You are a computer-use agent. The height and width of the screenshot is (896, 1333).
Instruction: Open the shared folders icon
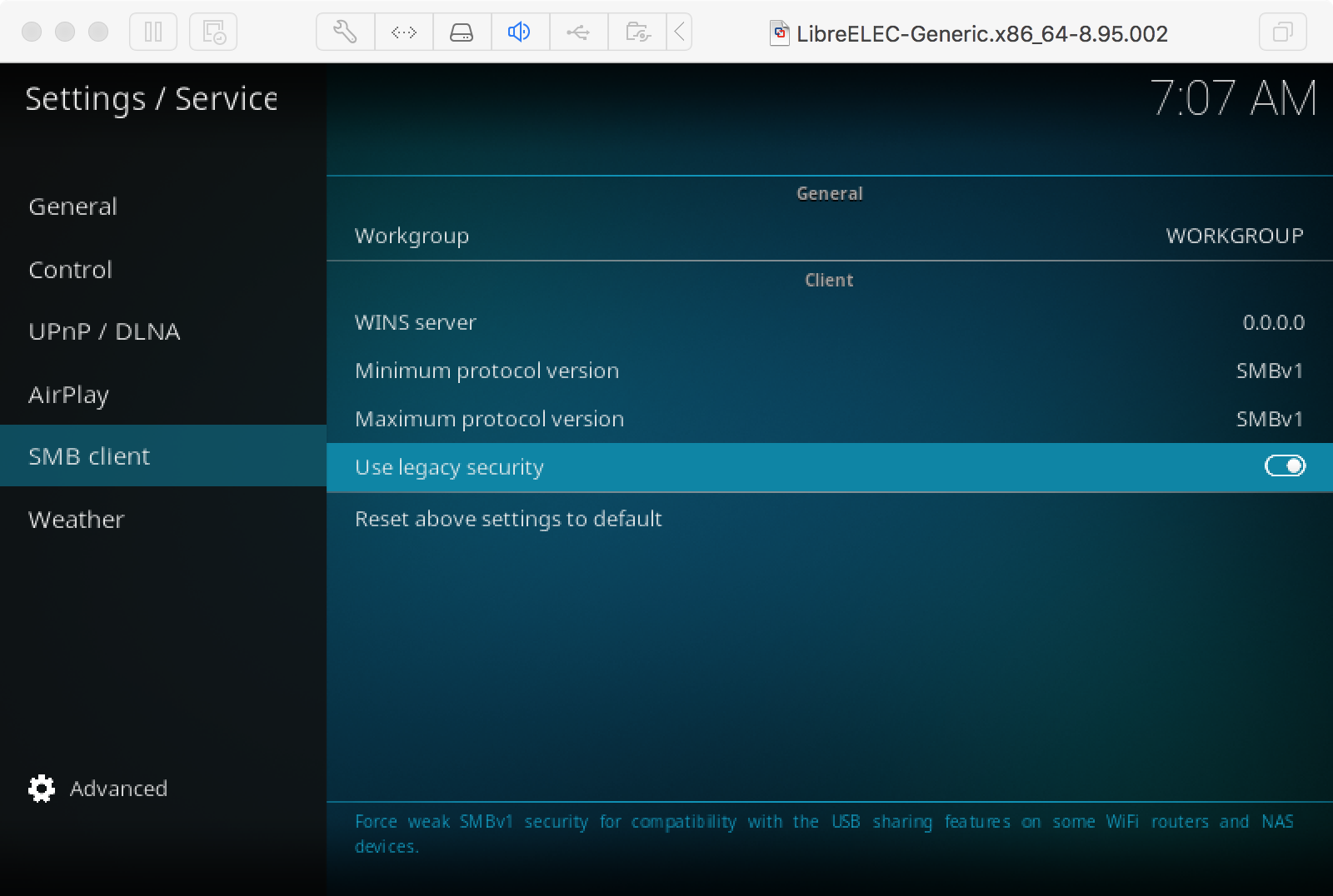(x=637, y=32)
